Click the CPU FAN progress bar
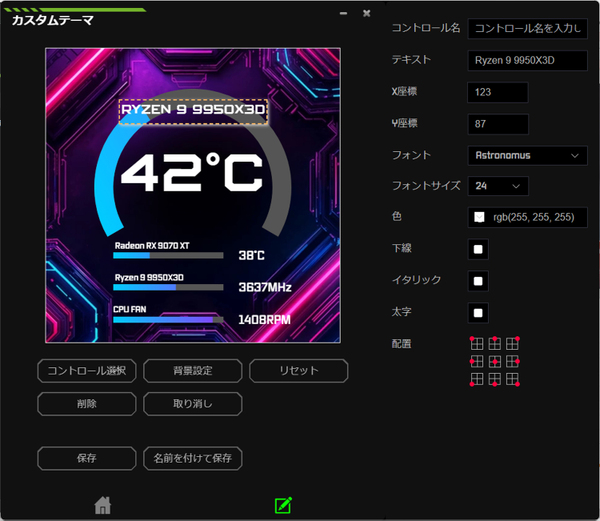The height and width of the screenshot is (521, 600). (x=168, y=319)
